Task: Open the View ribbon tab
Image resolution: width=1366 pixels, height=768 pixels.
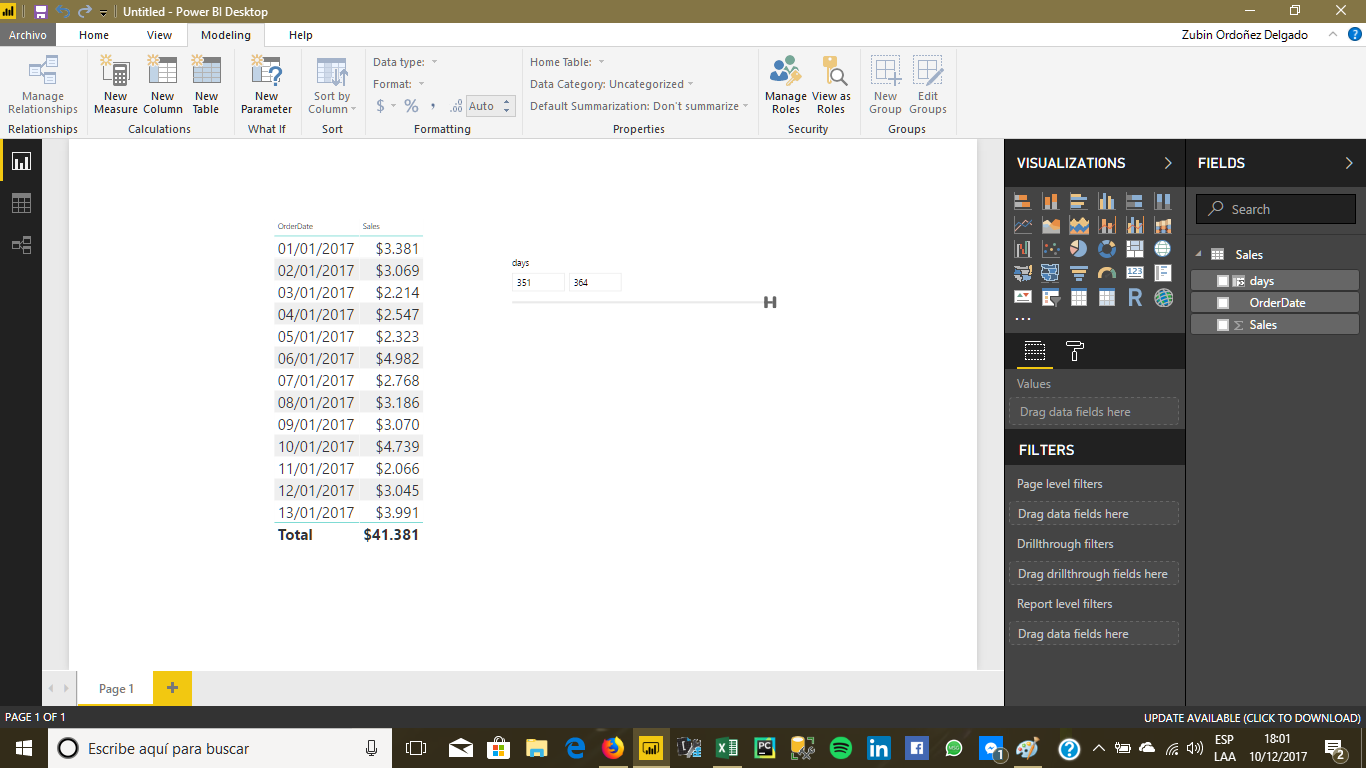Action: [160, 35]
